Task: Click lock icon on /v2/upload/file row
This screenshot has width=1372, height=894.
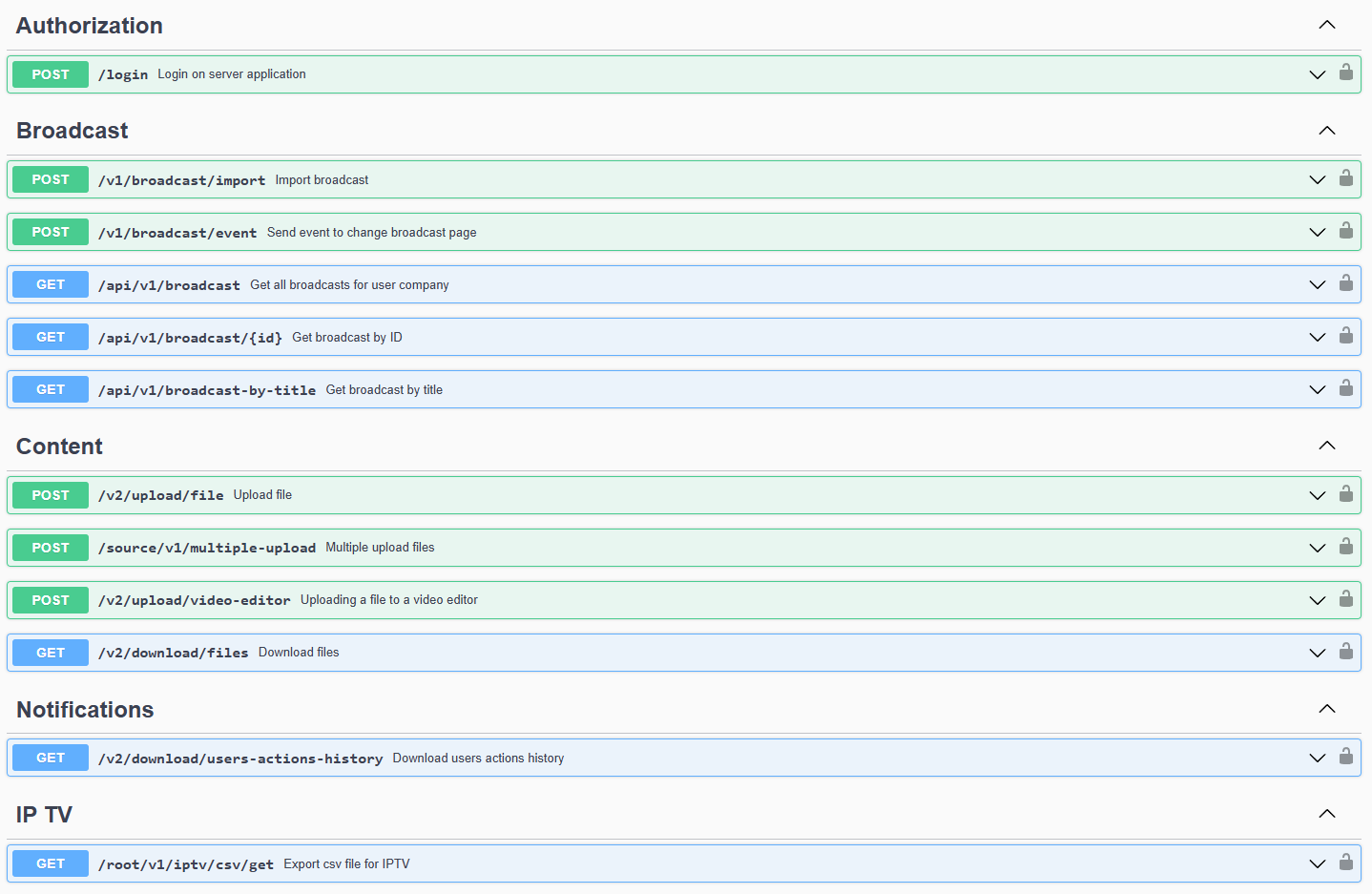Action: click(1345, 494)
